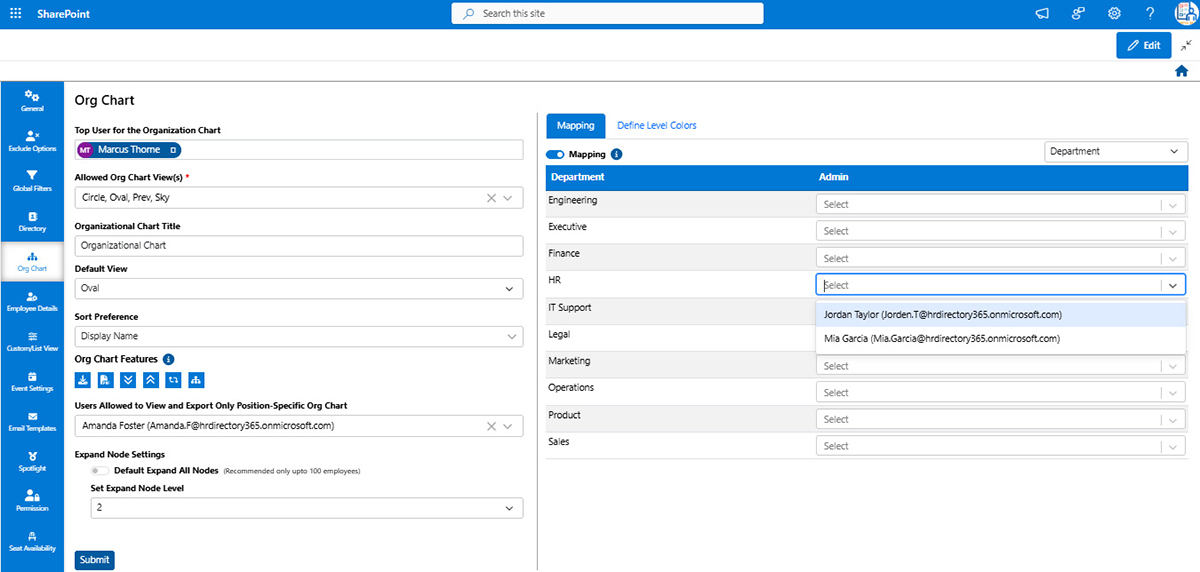Click the Edit page button
This screenshot has height=572, width=1200.
[x=1143, y=45]
